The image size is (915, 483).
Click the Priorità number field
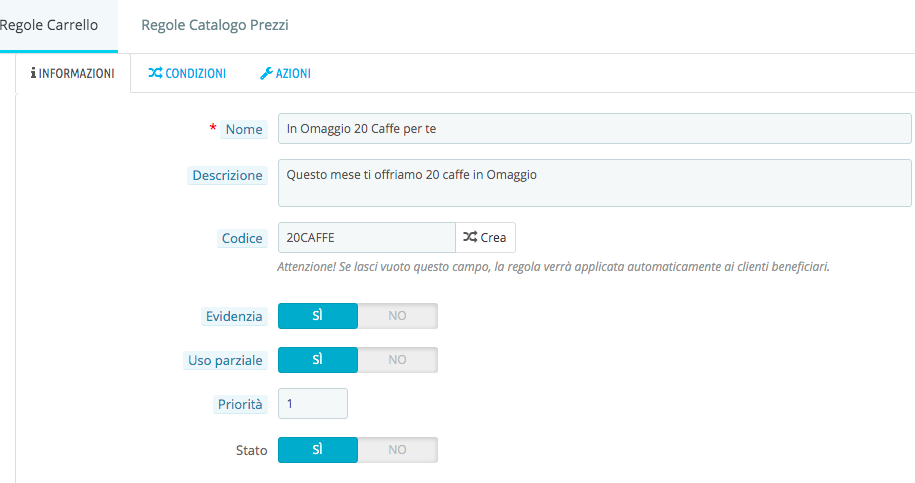(312, 404)
